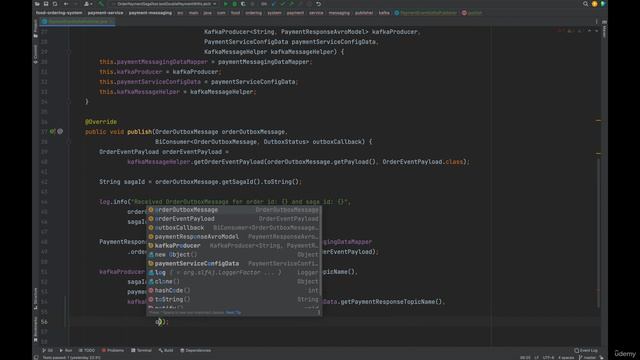Click the Git update project arrow
Screen dimensions: 640x360
274,4
